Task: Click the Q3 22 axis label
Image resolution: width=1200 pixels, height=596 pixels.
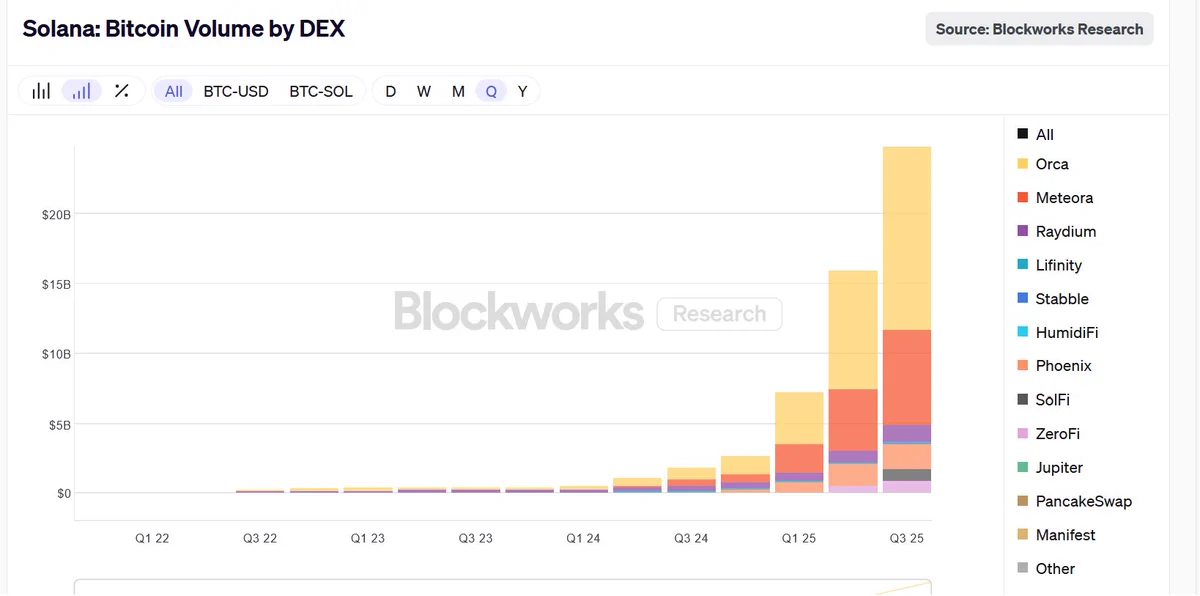Action: pos(260,538)
